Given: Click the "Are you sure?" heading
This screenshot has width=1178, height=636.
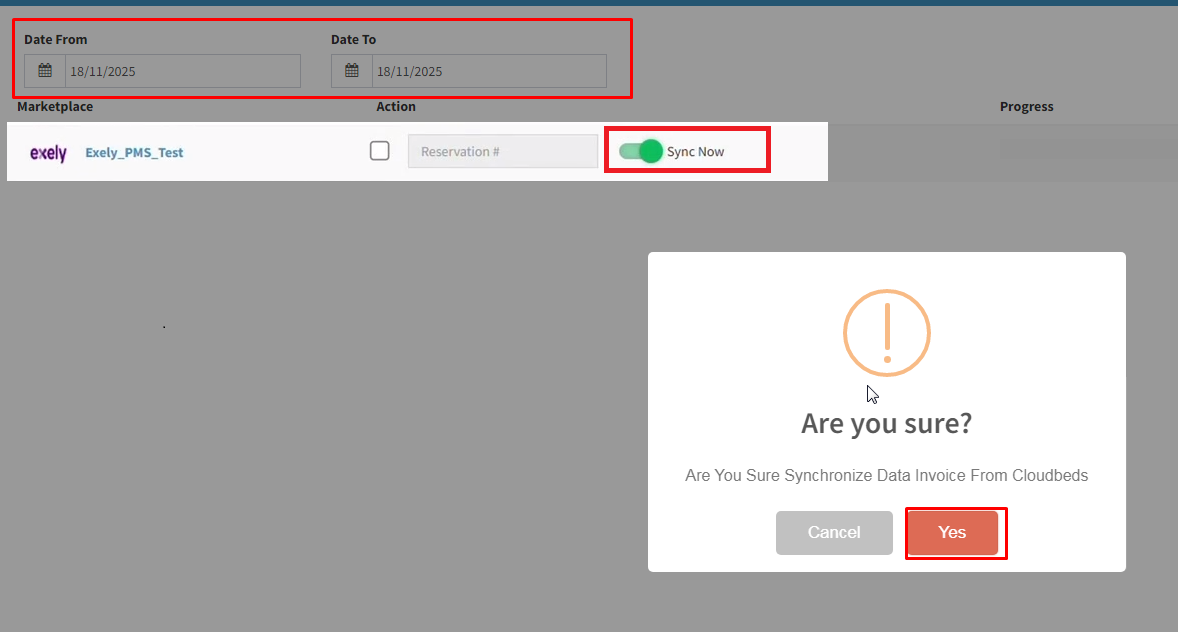Looking at the screenshot, I should (886, 424).
